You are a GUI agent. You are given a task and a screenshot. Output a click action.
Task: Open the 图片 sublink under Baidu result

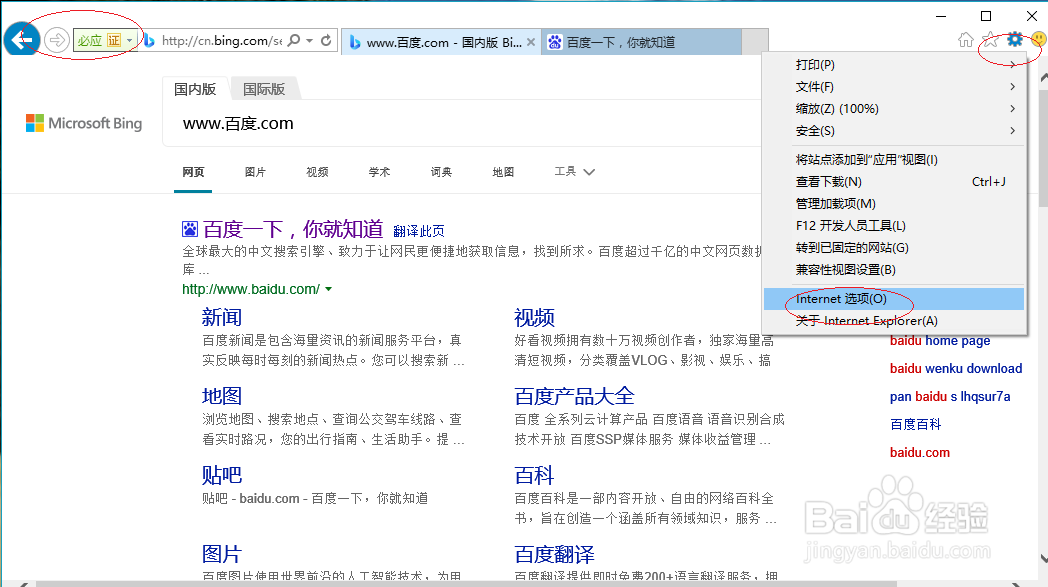point(222,554)
